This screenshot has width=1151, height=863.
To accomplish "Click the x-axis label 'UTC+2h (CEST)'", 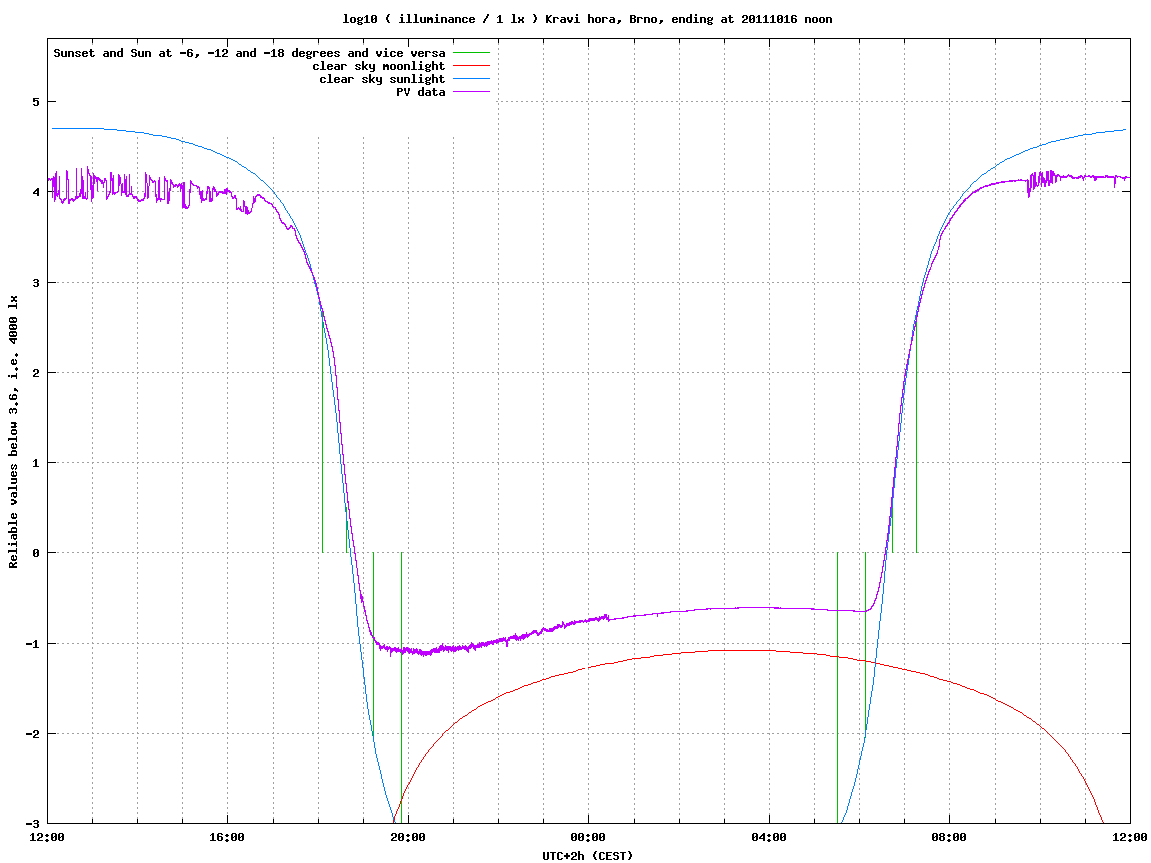I will tap(587, 856).
